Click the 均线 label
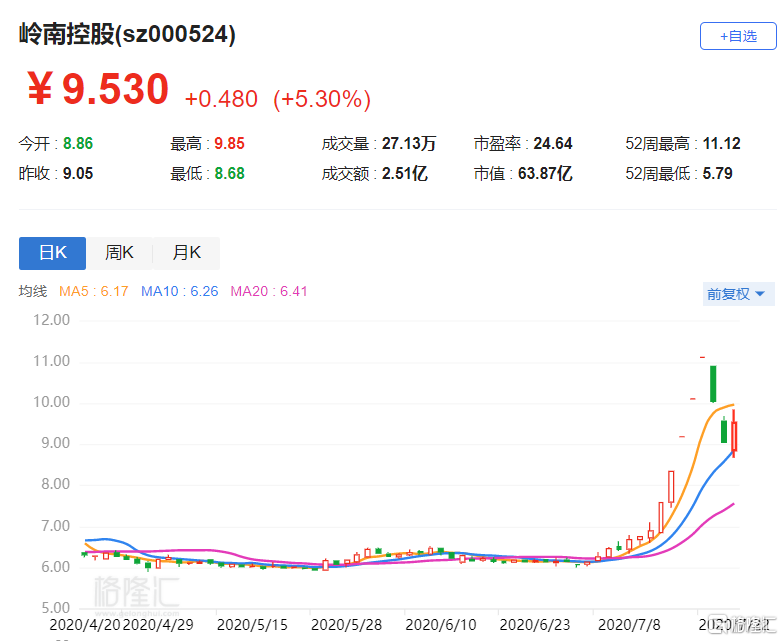Image resolution: width=783 pixels, height=641 pixels. point(33,291)
